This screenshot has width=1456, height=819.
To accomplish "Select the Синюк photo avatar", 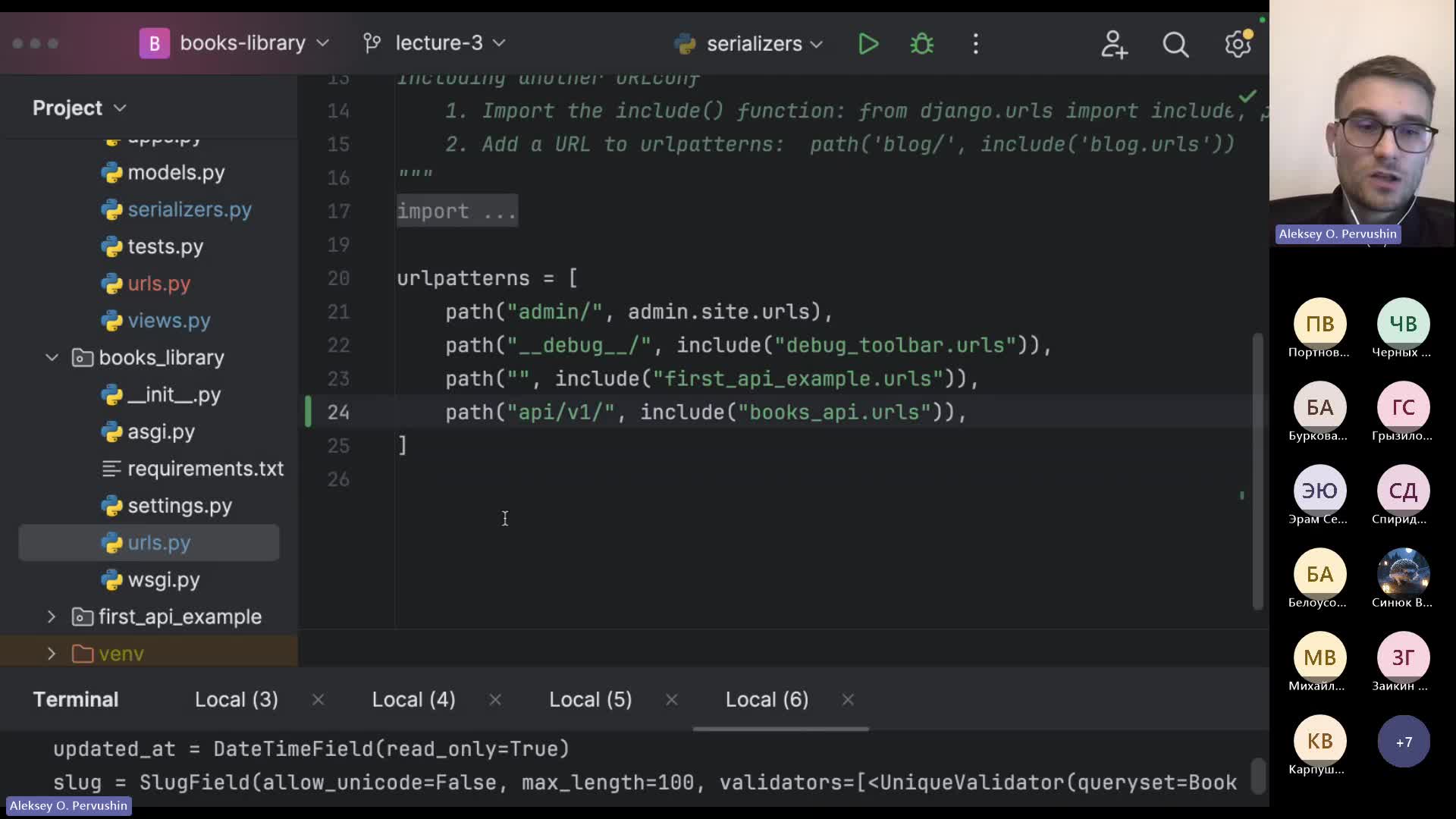I will coord(1403,574).
